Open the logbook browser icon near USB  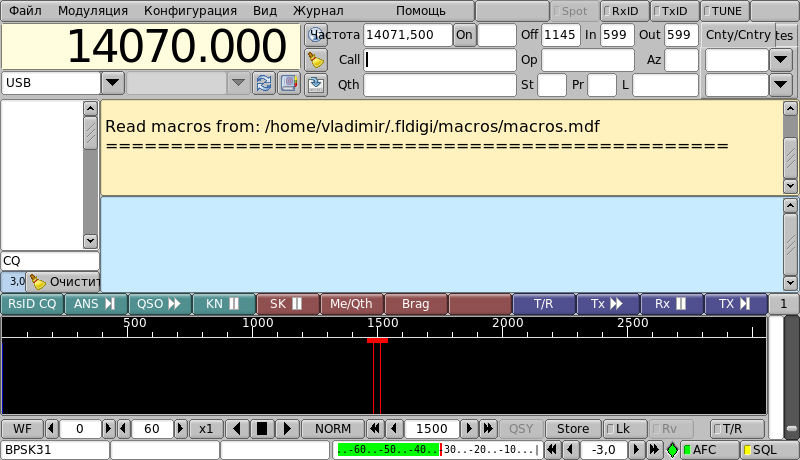pos(289,83)
